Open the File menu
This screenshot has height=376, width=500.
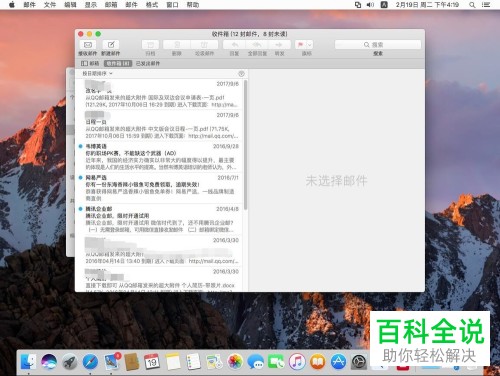(50, 5)
